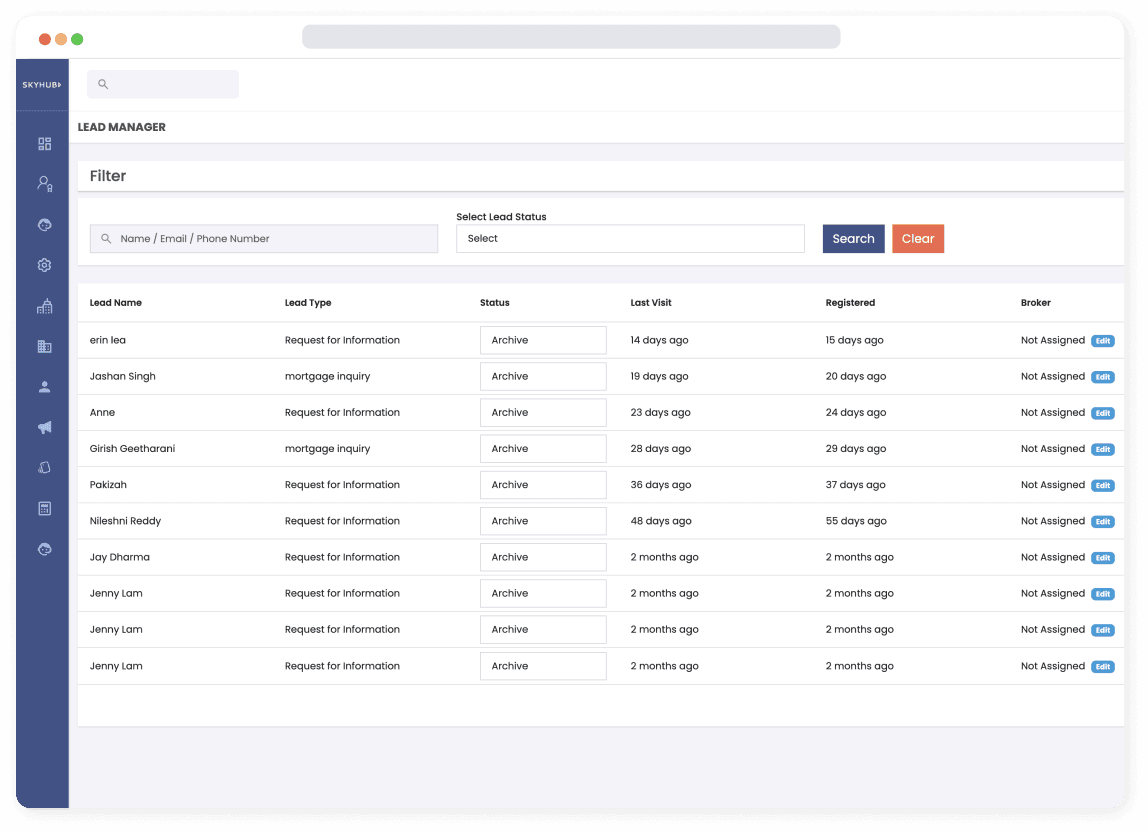This screenshot has height=833, width=1148.
Task: Open the dashboard grid icon in sidebar
Action: [x=44, y=144]
